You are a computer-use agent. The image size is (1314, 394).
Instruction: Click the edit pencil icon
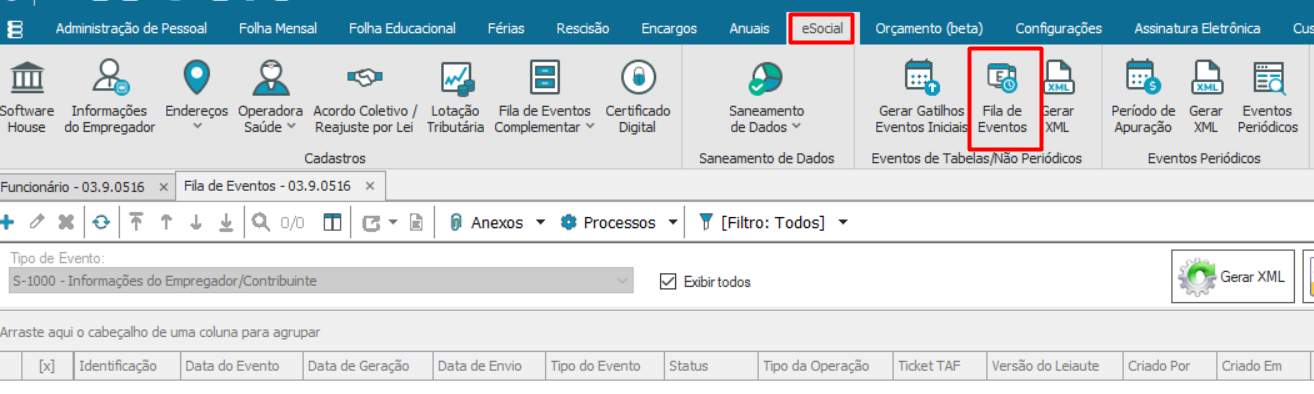(36, 222)
